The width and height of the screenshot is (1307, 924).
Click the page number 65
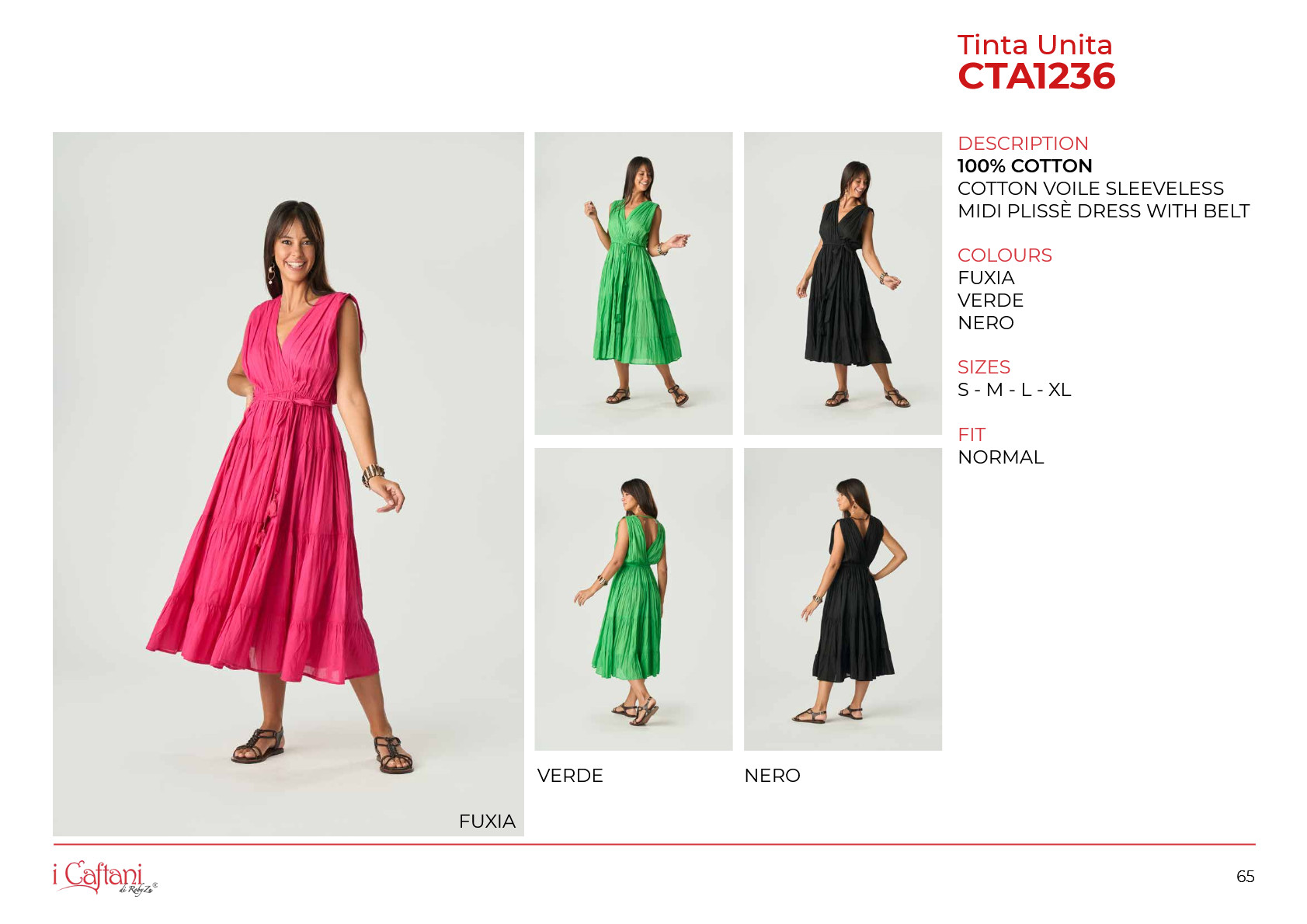1246,877
